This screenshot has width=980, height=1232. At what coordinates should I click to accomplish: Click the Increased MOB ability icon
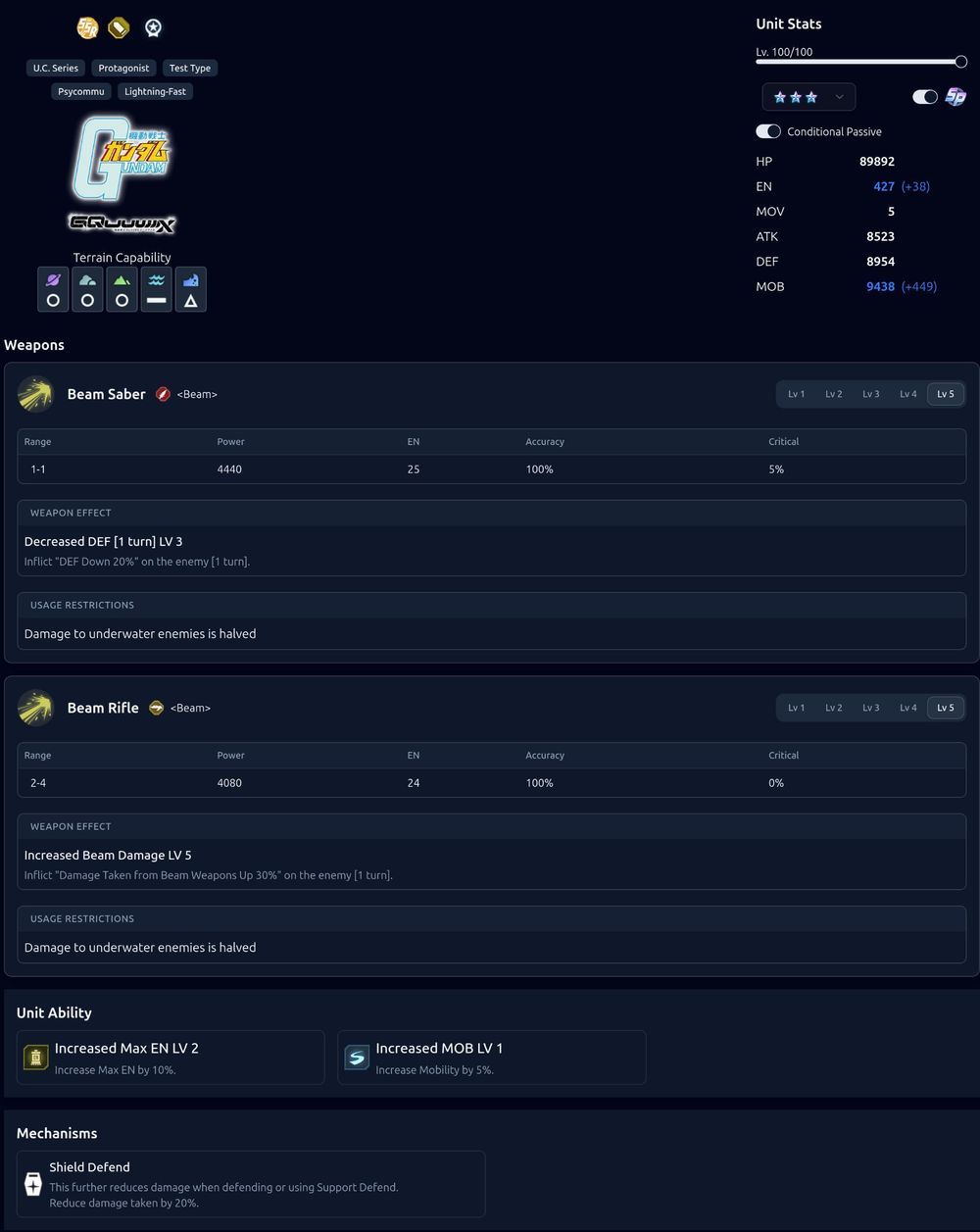(358, 1058)
